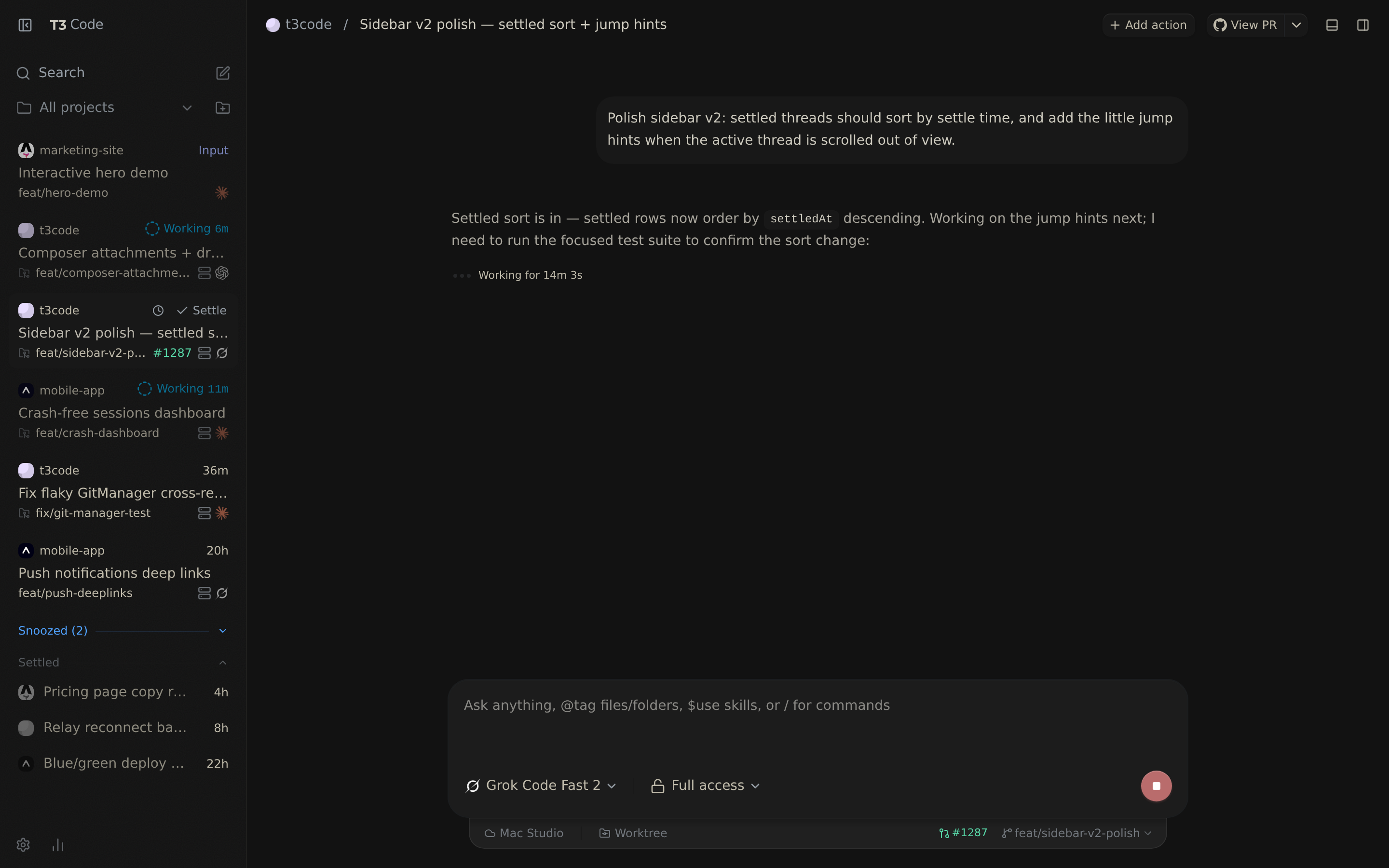Screen dimensions: 1389x868
Task: Select the Crash-free sessions dashboard thread
Action: point(123,411)
